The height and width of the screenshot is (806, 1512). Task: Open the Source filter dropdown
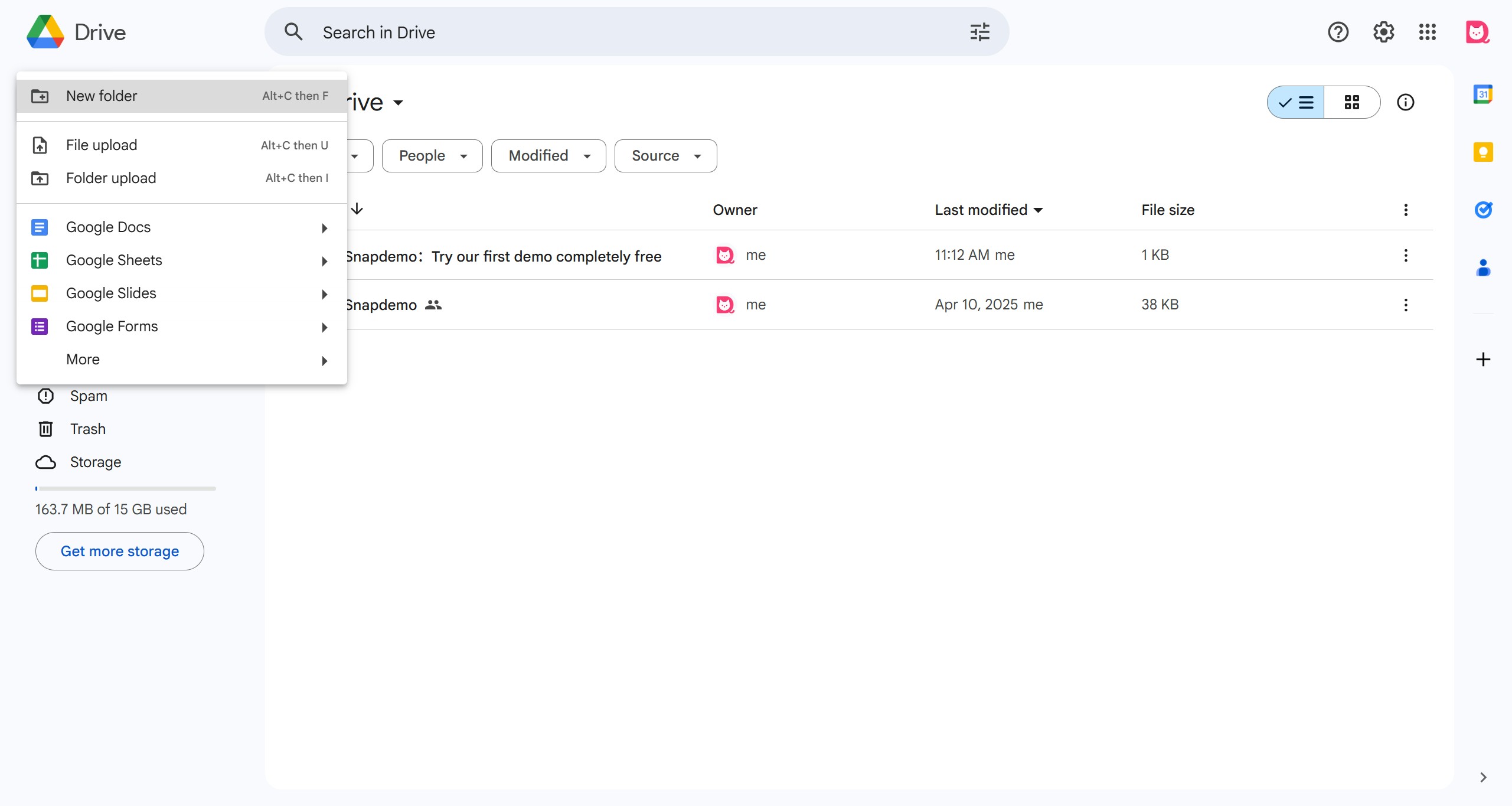pyautogui.click(x=665, y=156)
